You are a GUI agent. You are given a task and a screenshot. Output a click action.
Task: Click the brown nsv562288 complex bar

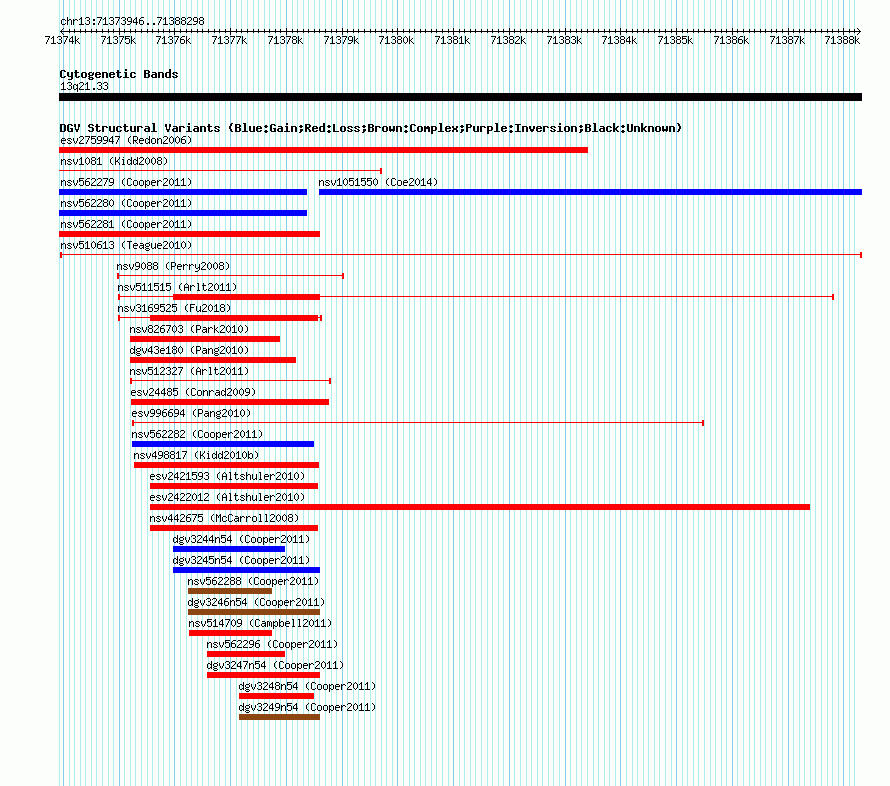tap(230, 591)
